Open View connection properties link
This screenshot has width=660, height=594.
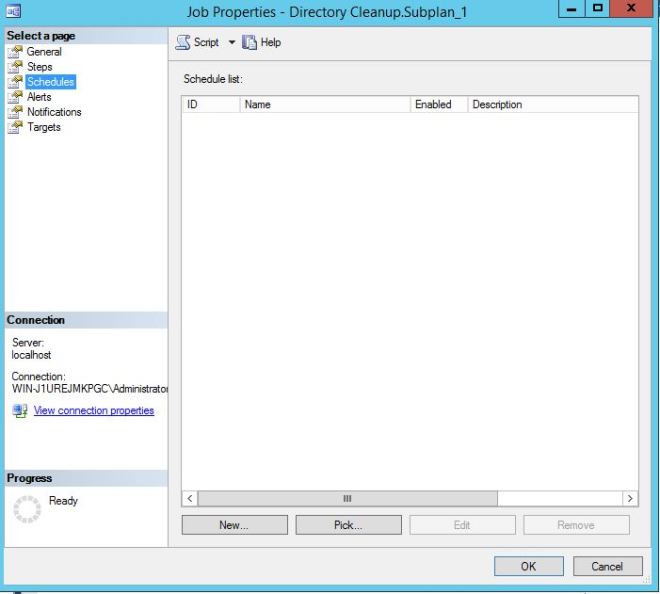tap(94, 411)
